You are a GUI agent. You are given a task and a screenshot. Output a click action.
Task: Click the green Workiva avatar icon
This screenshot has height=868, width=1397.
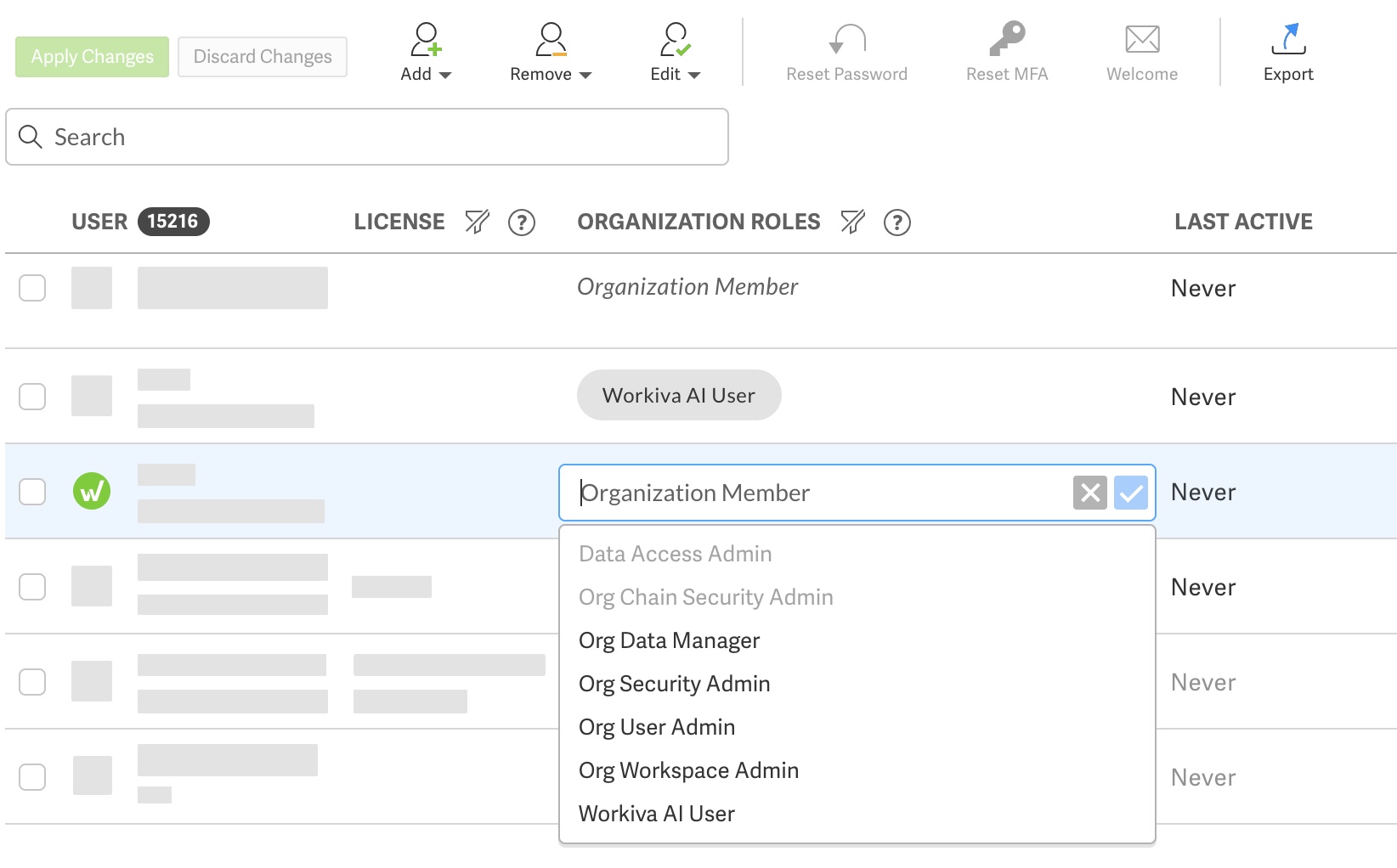tap(92, 491)
